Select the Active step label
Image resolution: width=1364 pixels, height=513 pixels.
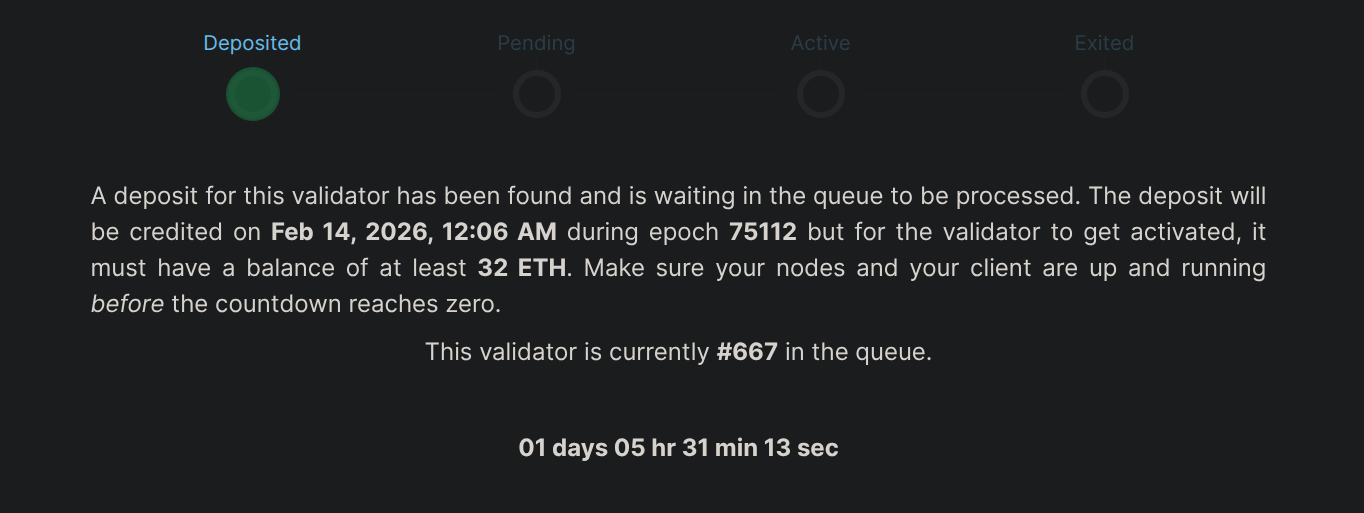[x=820, y=43]
